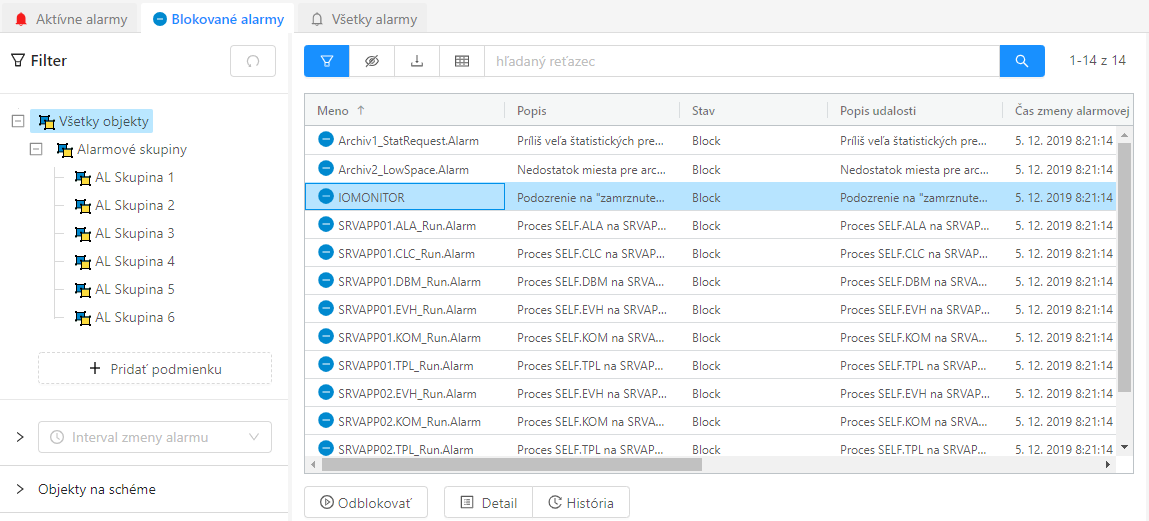This screenshot has height=521, width=1149.
Task: Click the Pridať podmienku button
Action: pyautogui.click(x=155, y=369)
